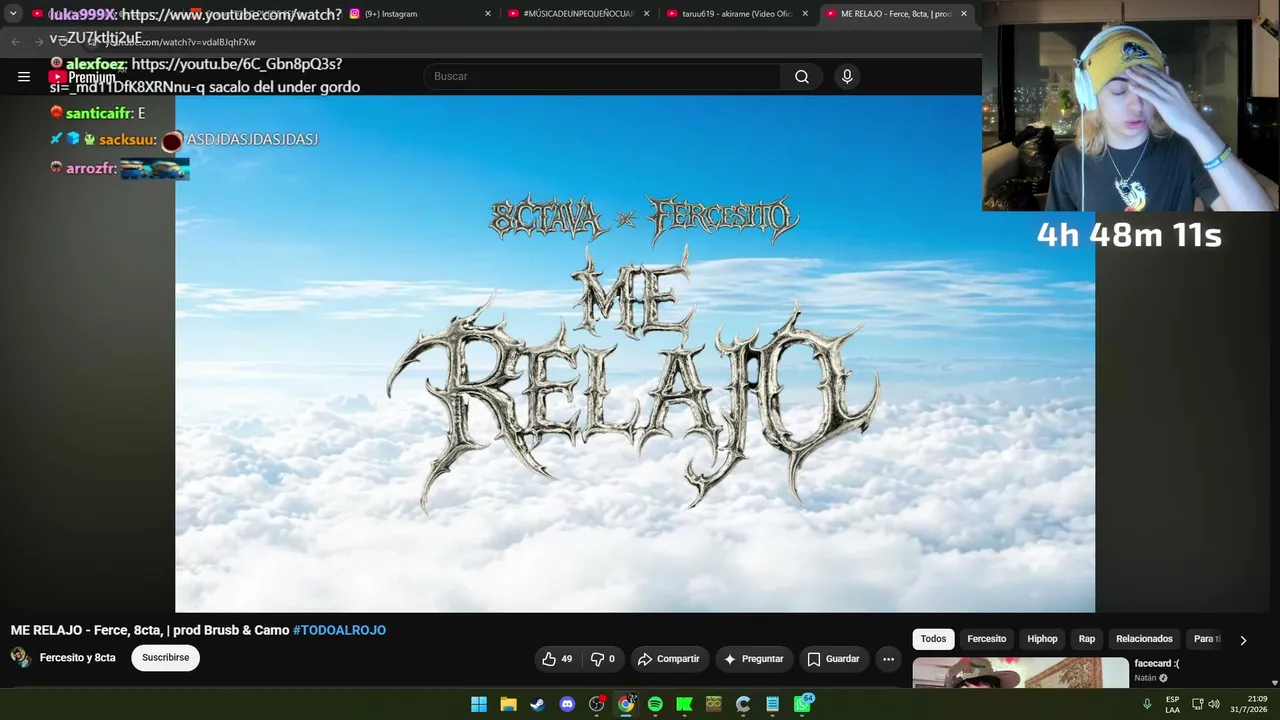Switch to the MÚSICADEUNPEQUEÑOCUAR browser tab

coord(578,14)
